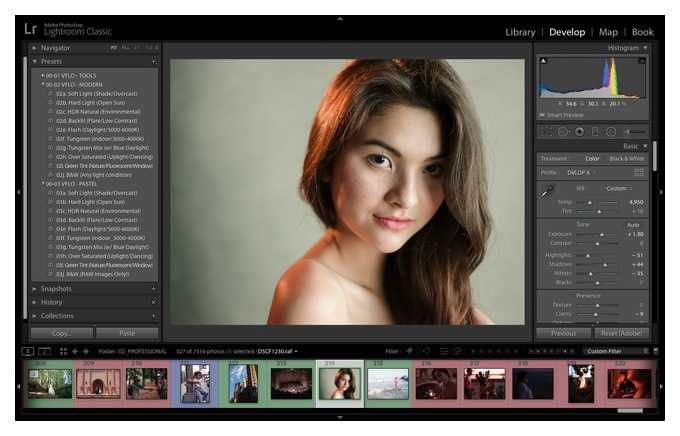The height and width of the screenshot is (436, 680).
Task: Collapse the 00-03 VFLO - PASTEL preset group
Action: 42,184
